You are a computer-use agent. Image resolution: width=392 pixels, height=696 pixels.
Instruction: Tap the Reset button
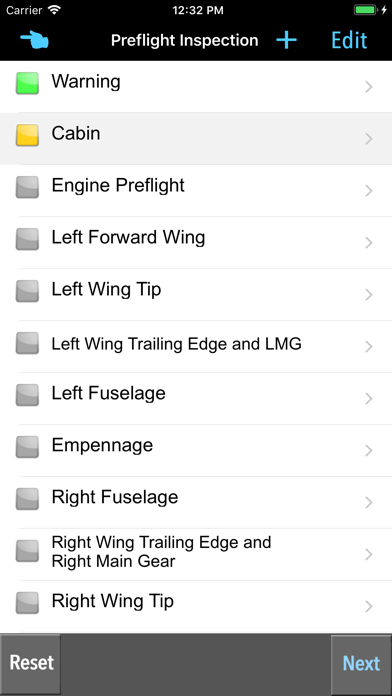click(x=31, y=664)
